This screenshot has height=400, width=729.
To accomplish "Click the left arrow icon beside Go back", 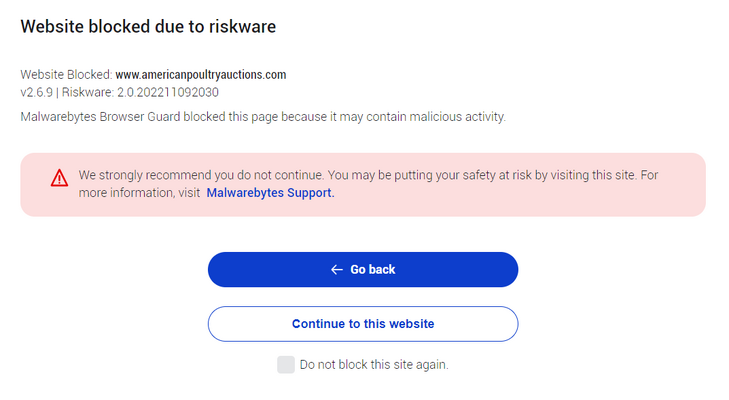I will (x=337, y=270).
